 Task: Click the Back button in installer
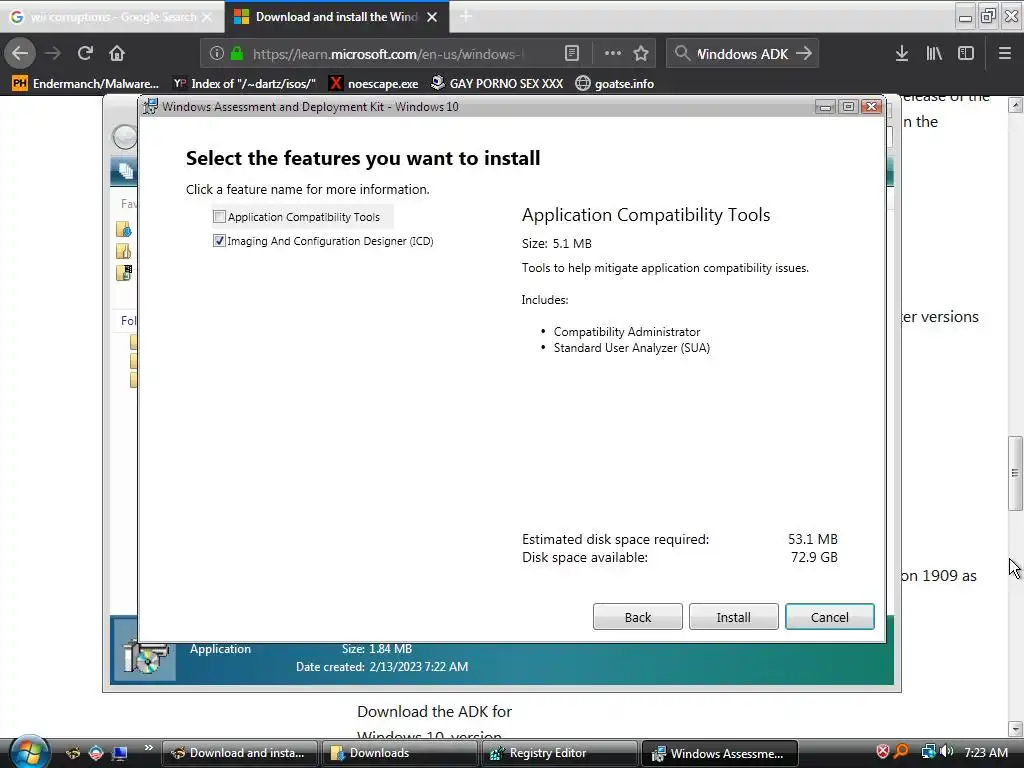click(637, 617)
